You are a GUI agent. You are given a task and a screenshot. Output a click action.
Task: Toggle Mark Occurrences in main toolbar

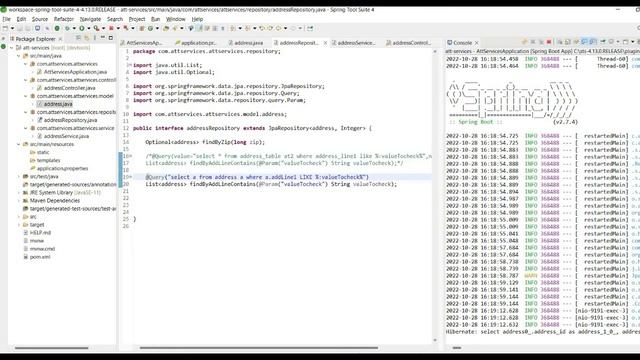pos(199,28)
